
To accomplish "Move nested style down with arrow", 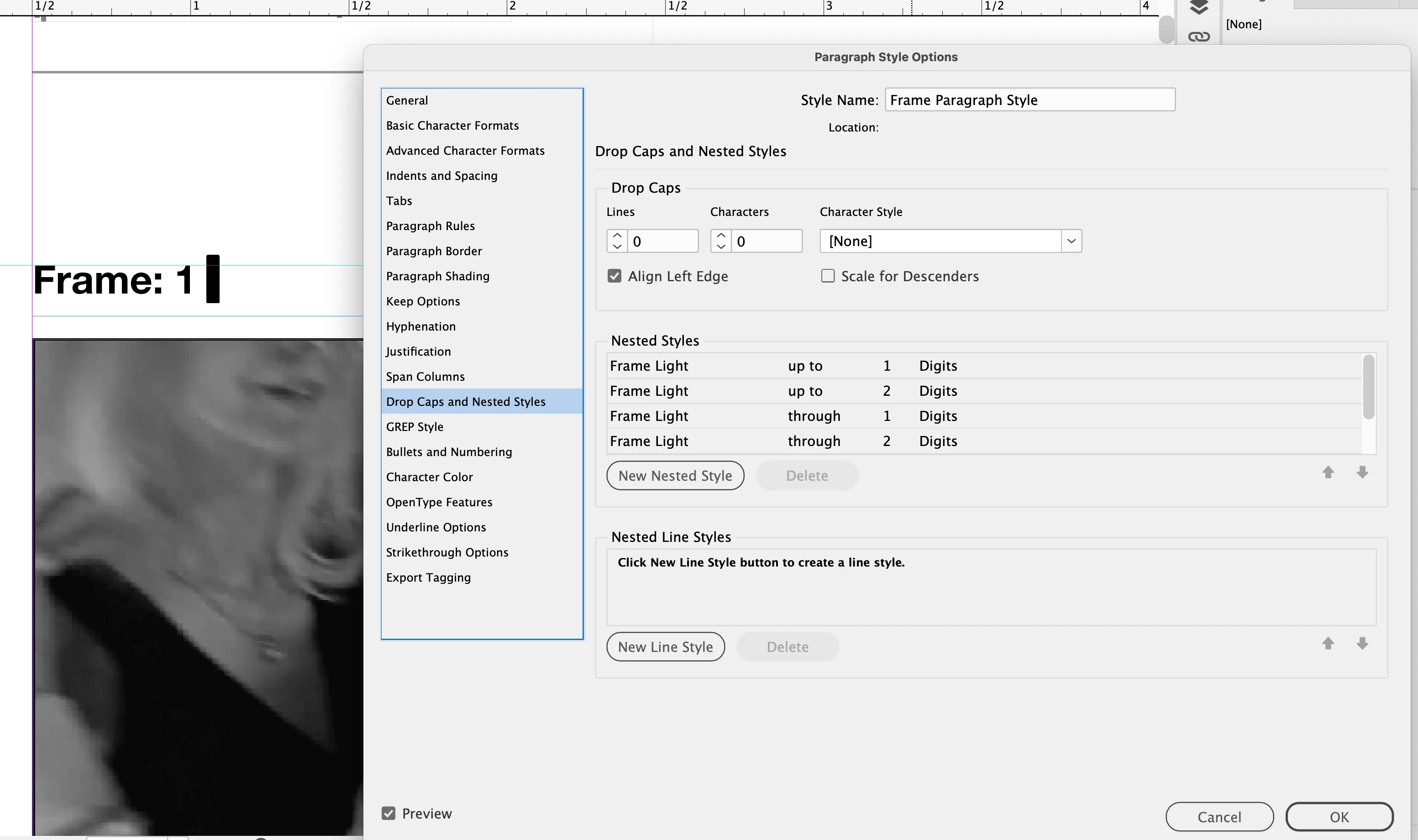I will 1362,472.
